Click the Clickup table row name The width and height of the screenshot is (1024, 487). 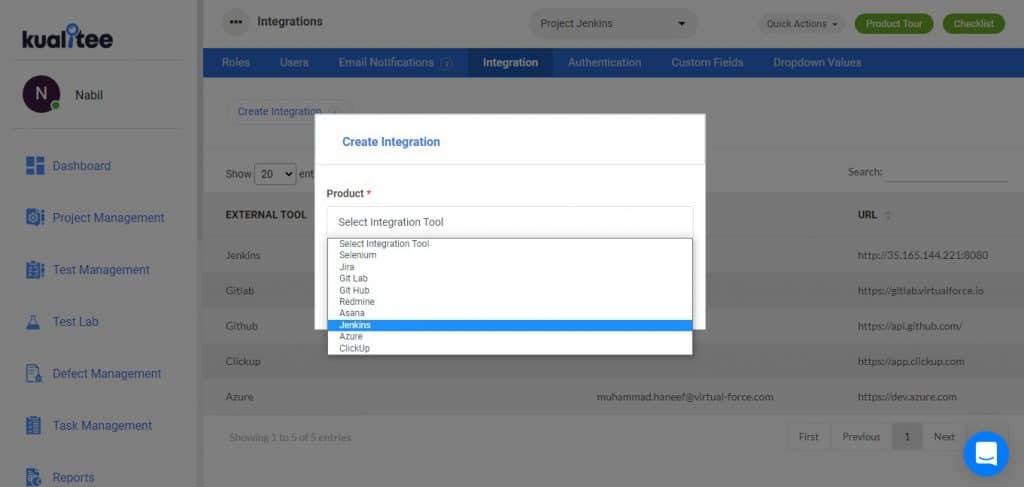pyautogui.click(x=243, y=361)
